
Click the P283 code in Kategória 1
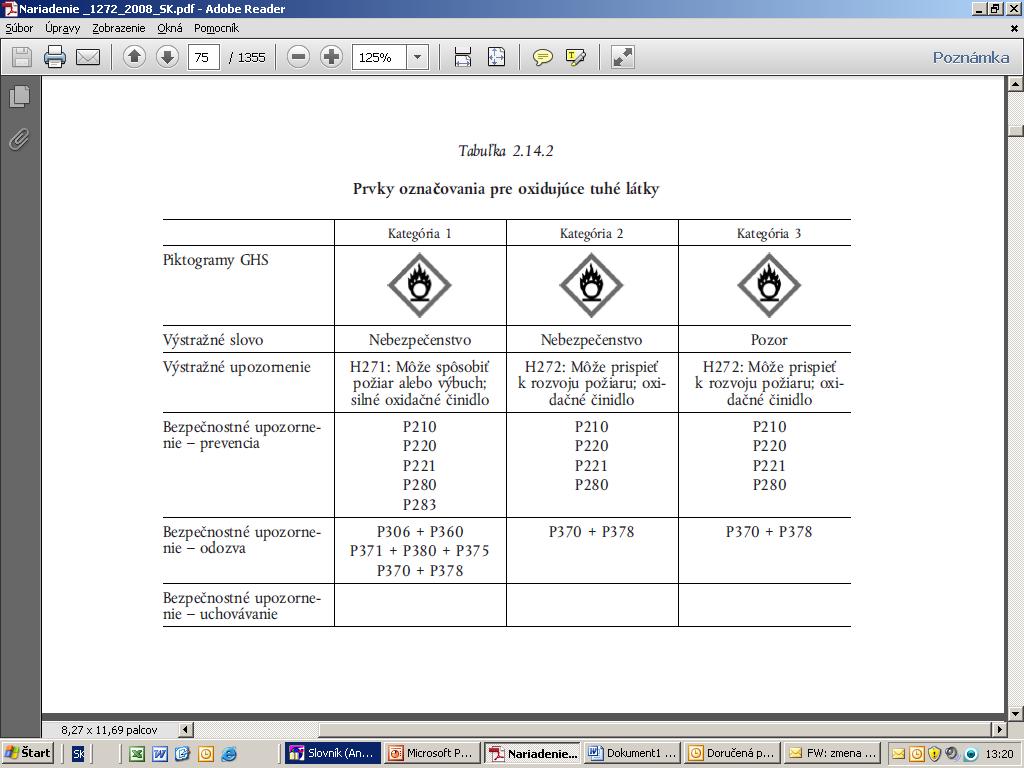point(419,505)
